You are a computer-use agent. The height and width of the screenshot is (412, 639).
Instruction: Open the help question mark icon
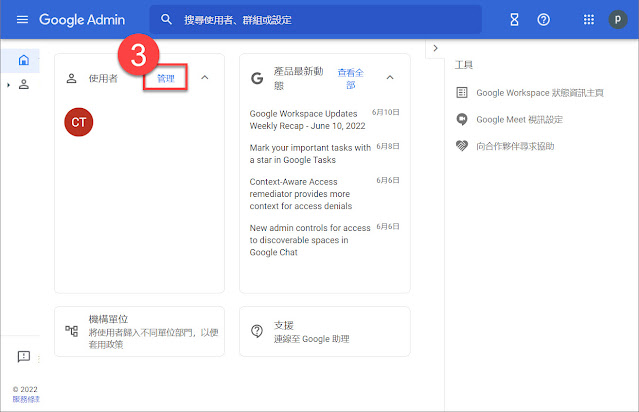pos(543,19)
